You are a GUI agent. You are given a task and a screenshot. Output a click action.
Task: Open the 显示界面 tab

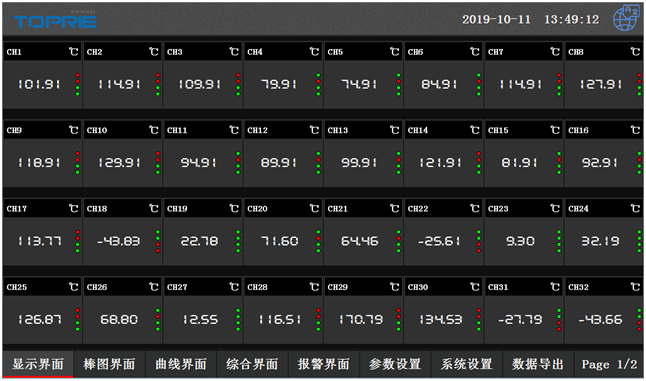37,364
